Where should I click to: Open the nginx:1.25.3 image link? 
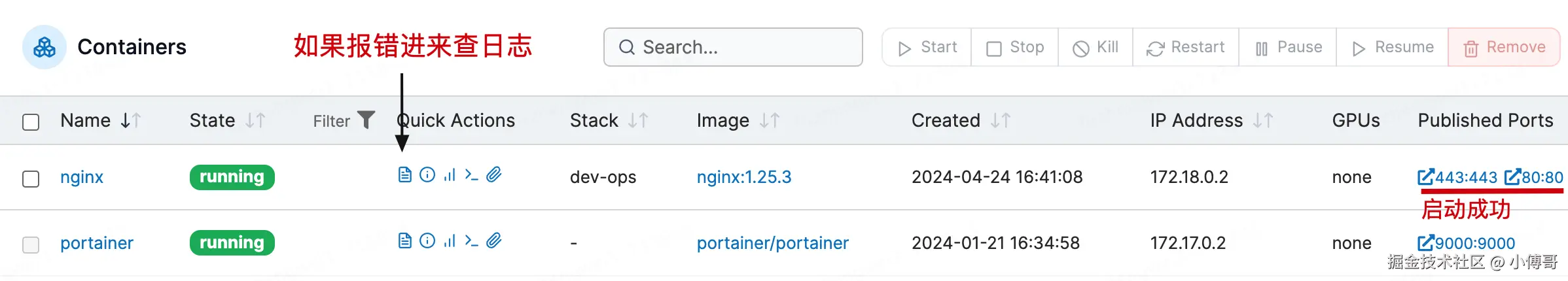[743, 177]
